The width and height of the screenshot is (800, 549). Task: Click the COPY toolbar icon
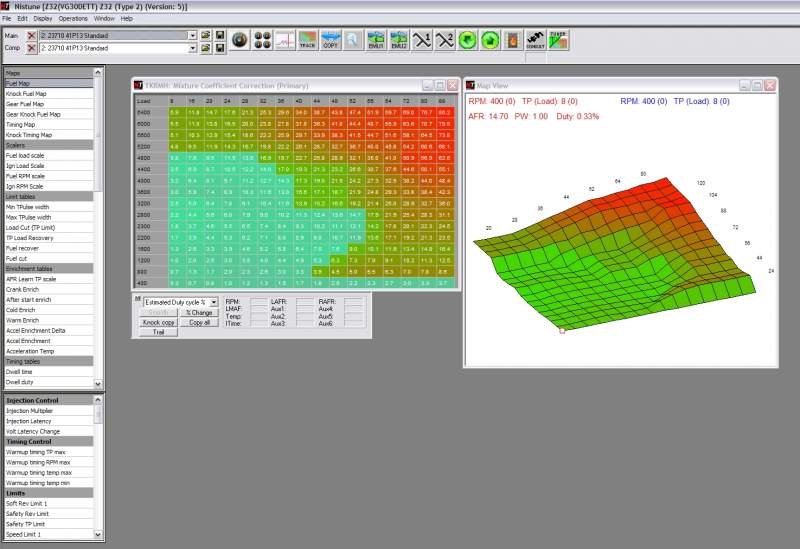point(331,41)
